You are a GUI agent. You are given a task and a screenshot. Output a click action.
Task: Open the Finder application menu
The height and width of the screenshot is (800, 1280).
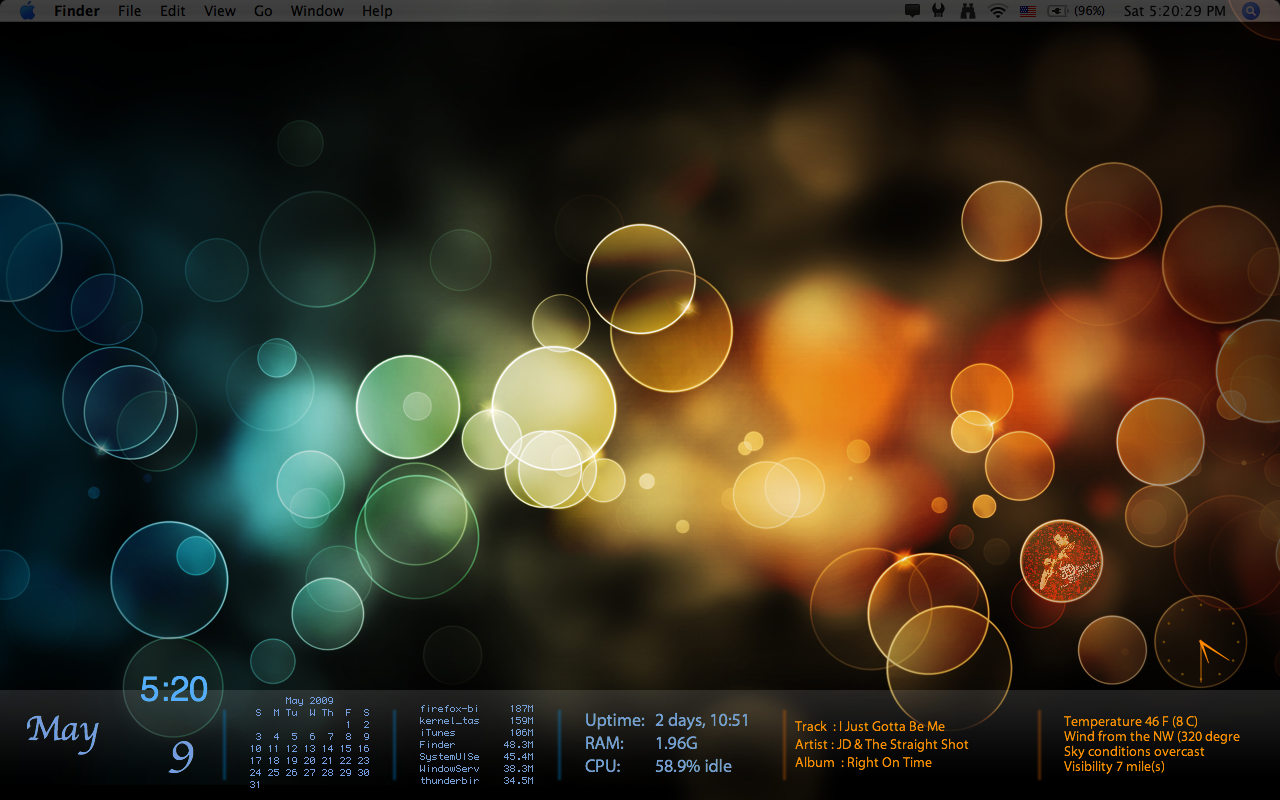coord(77,11)
